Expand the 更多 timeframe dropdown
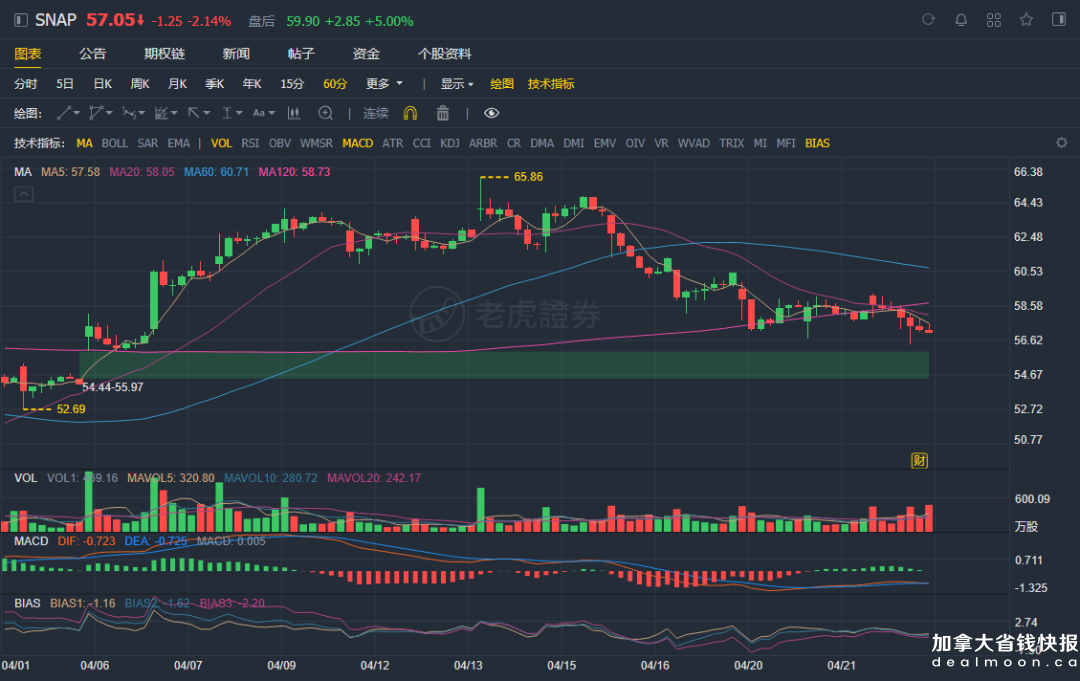This screenshot has width=1080, height=681. pos(384,84)
